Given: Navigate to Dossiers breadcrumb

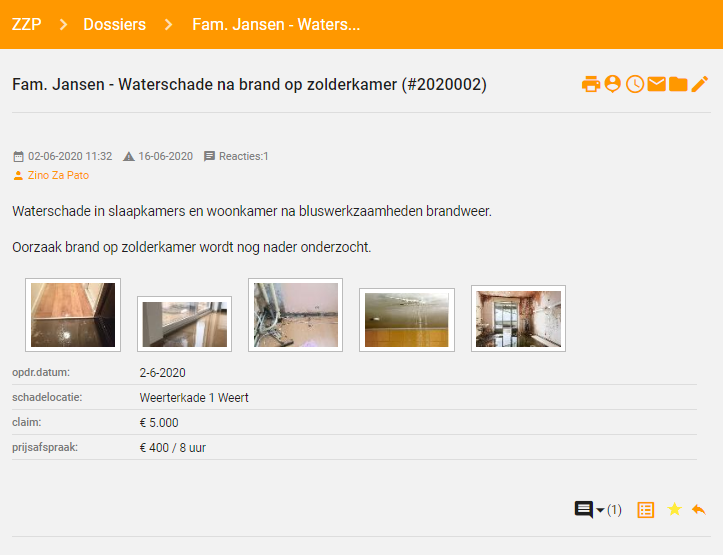Looking at the screenshot, I should (x=114, y=24).
